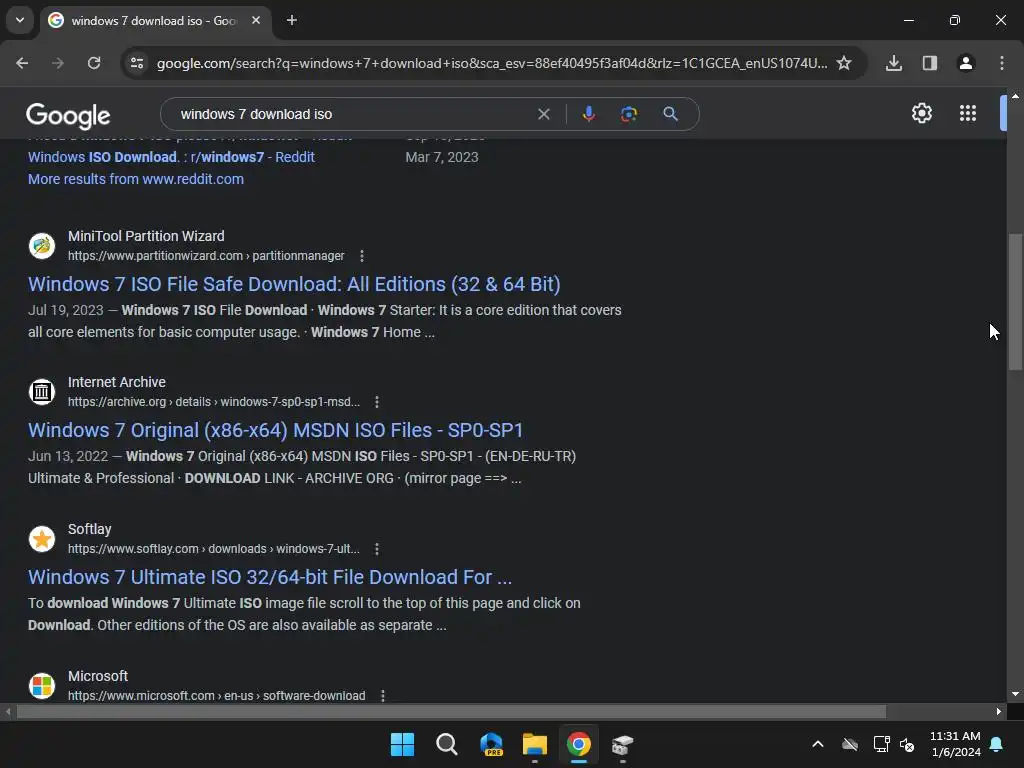Screen dimensions: 1024x768
Task: Search by image with Google Lens
Action: click(x=629, y=114)
